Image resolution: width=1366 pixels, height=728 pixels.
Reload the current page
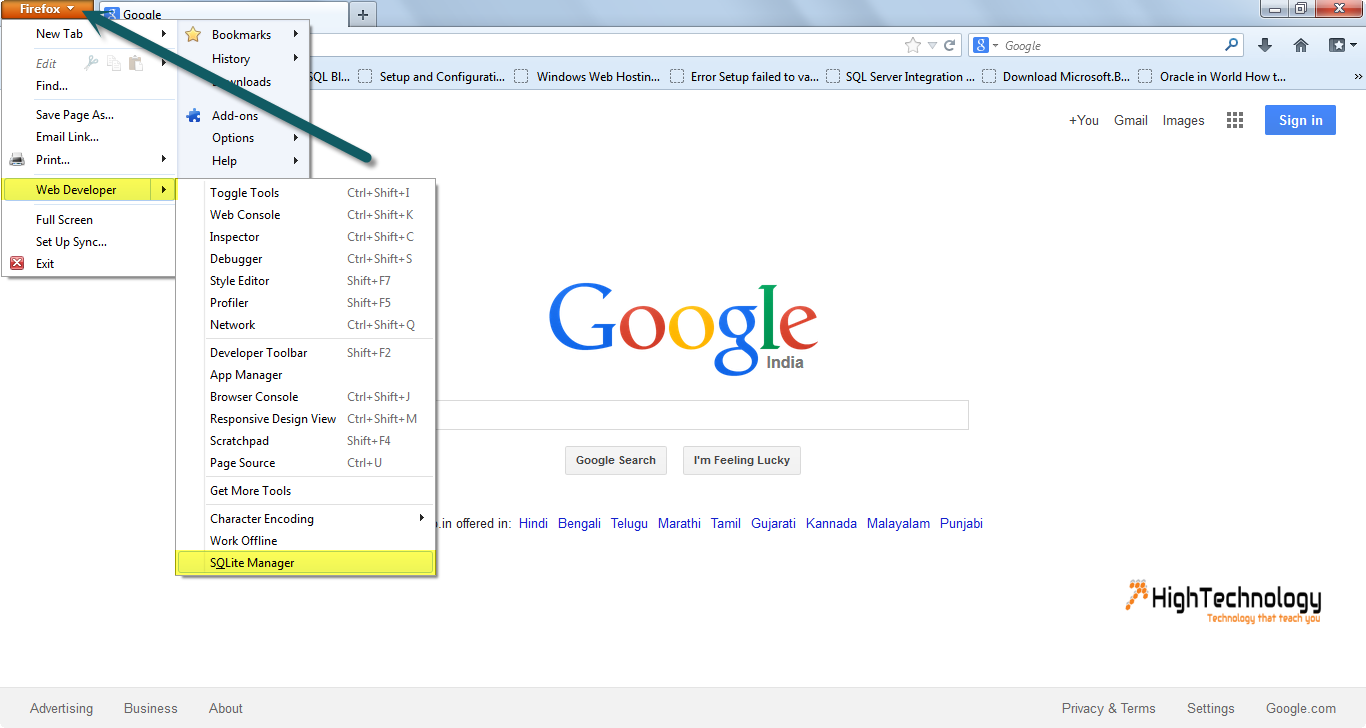[949, 45]
